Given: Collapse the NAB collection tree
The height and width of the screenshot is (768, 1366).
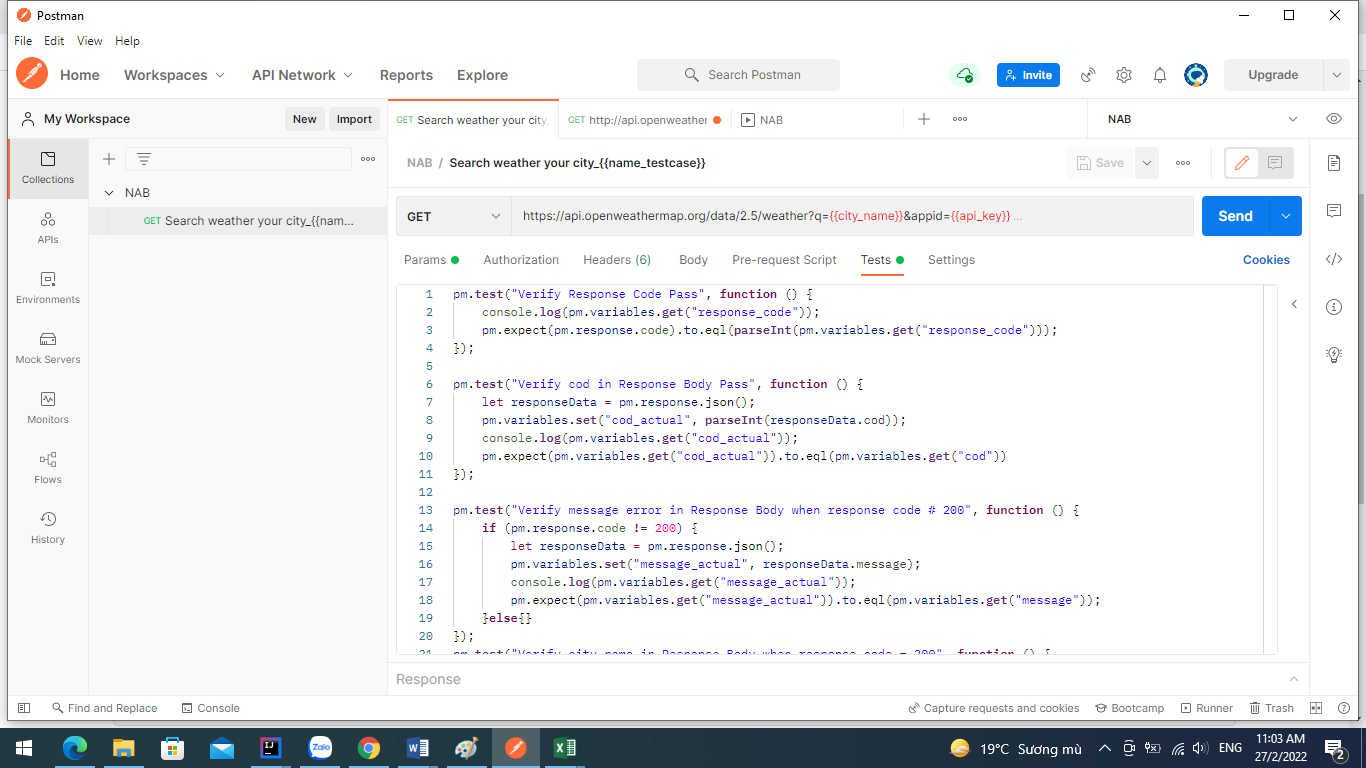Looking at the screenshot, I should [x=110, y=193].
